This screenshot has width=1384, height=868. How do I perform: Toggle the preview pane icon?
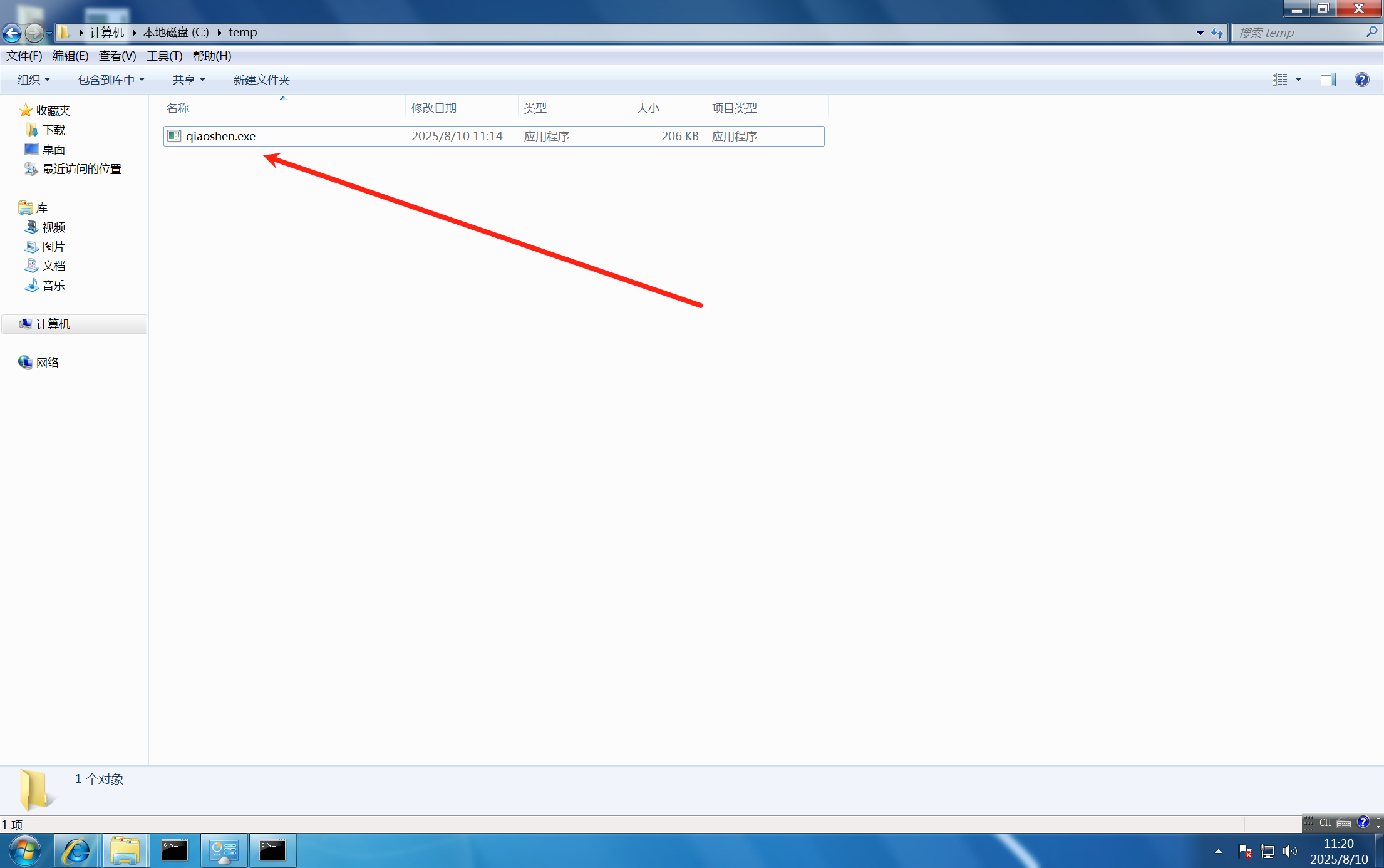(x=1328, y=80)
